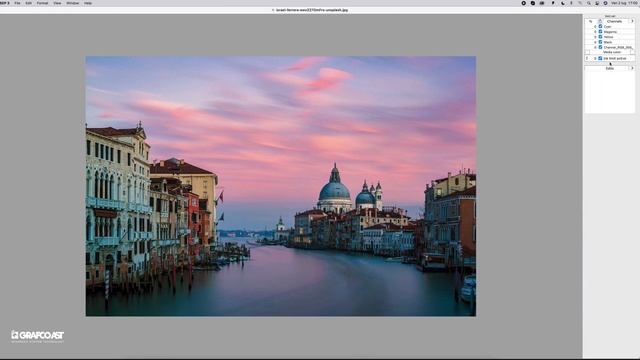Open the Window menu
The height and width of the screenshot is (360, 640).
[x=73, y=3]
